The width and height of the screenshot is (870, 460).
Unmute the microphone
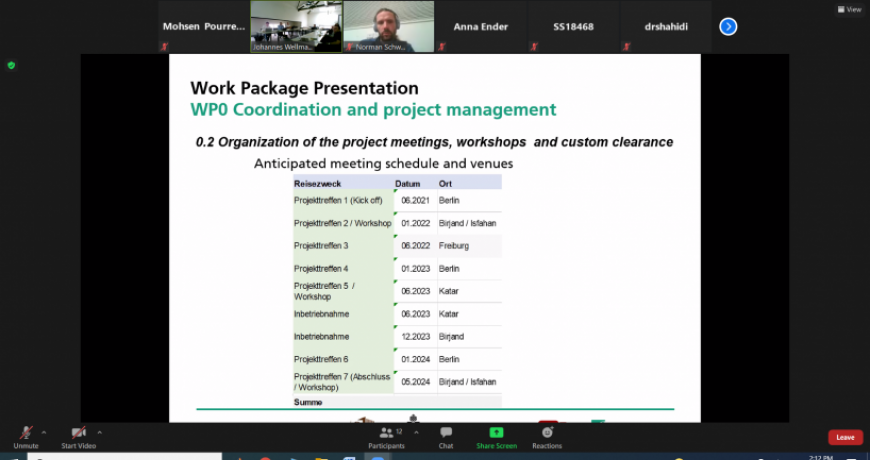click(26, 437)
